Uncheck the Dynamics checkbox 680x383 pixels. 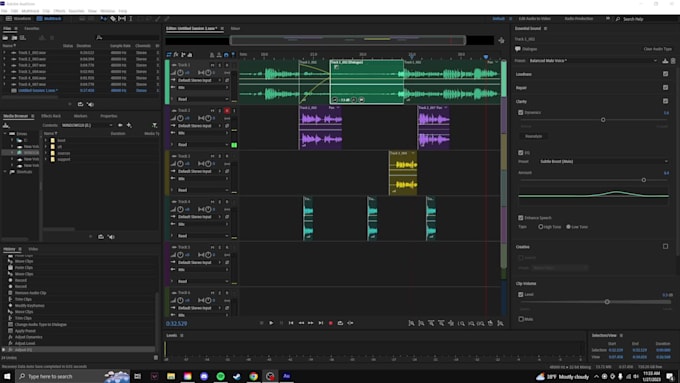coord(520,112)
